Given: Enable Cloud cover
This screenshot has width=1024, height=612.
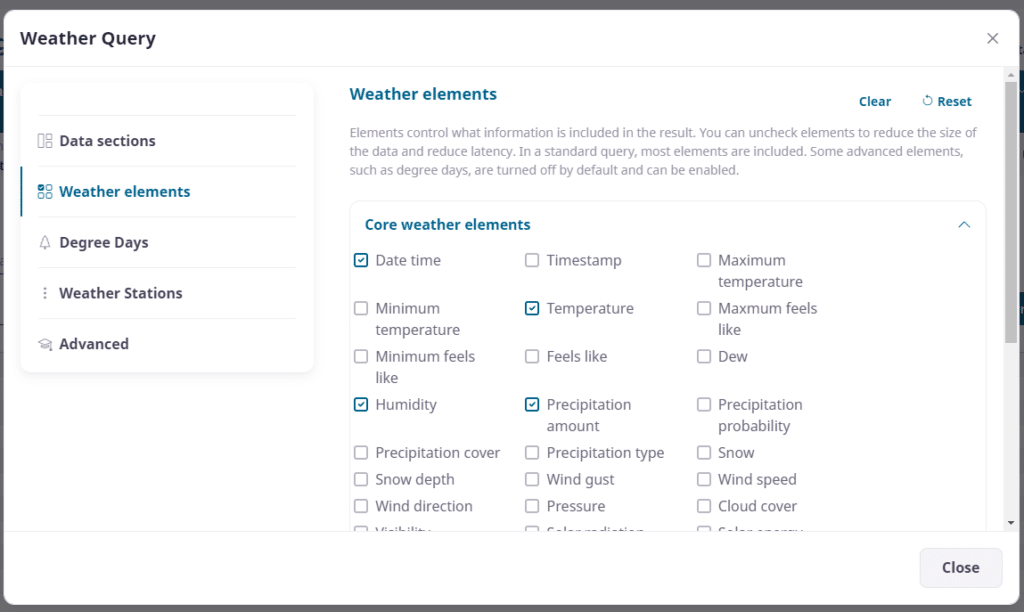Looking at the screenshot, I should coord(704,507).
